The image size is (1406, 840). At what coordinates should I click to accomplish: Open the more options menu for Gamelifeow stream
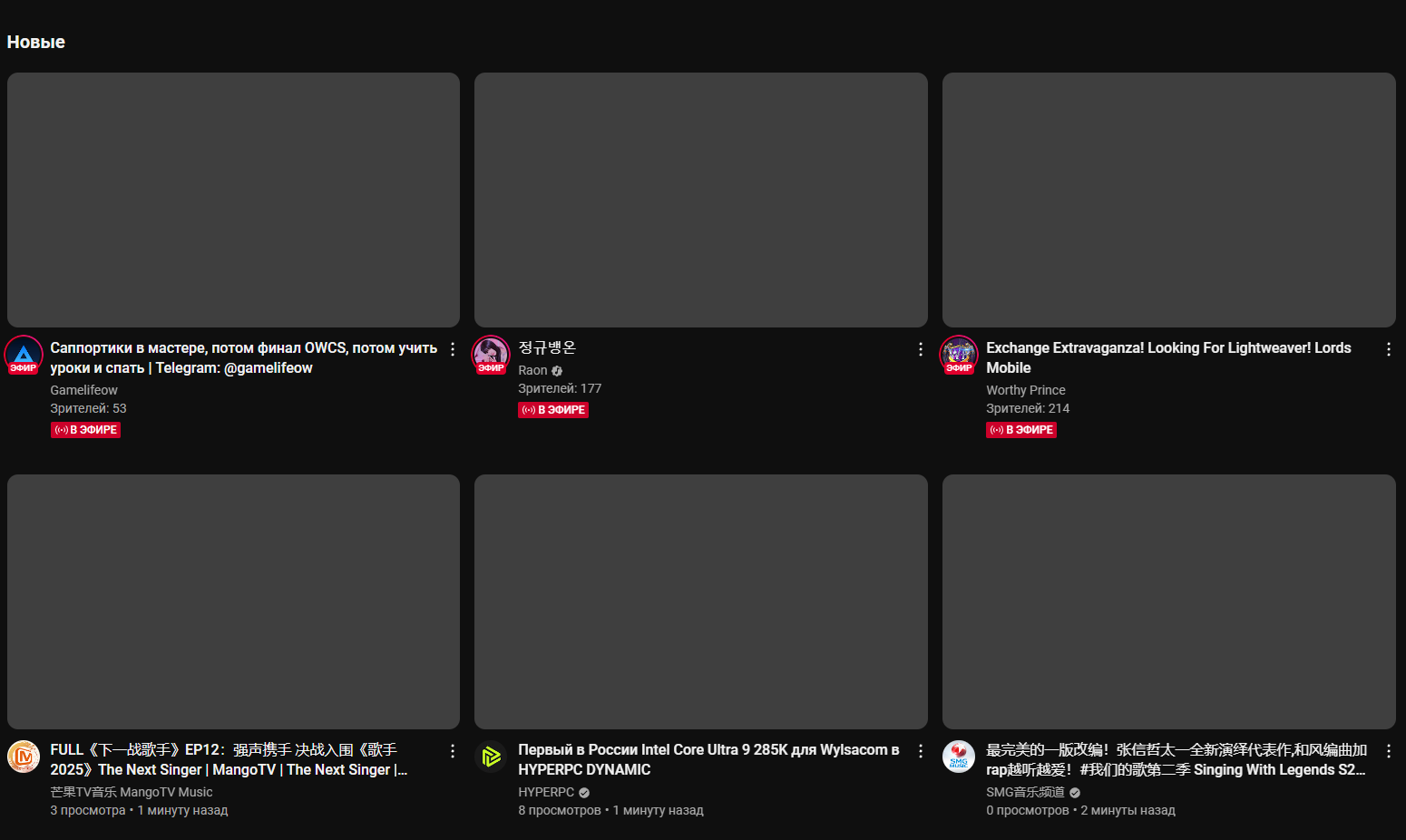[x=453, y=349]
